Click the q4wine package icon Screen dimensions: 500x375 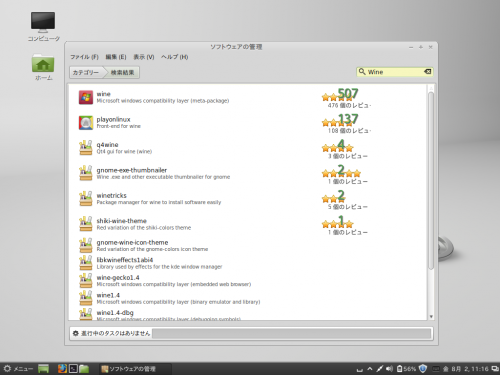pos(86,148)
